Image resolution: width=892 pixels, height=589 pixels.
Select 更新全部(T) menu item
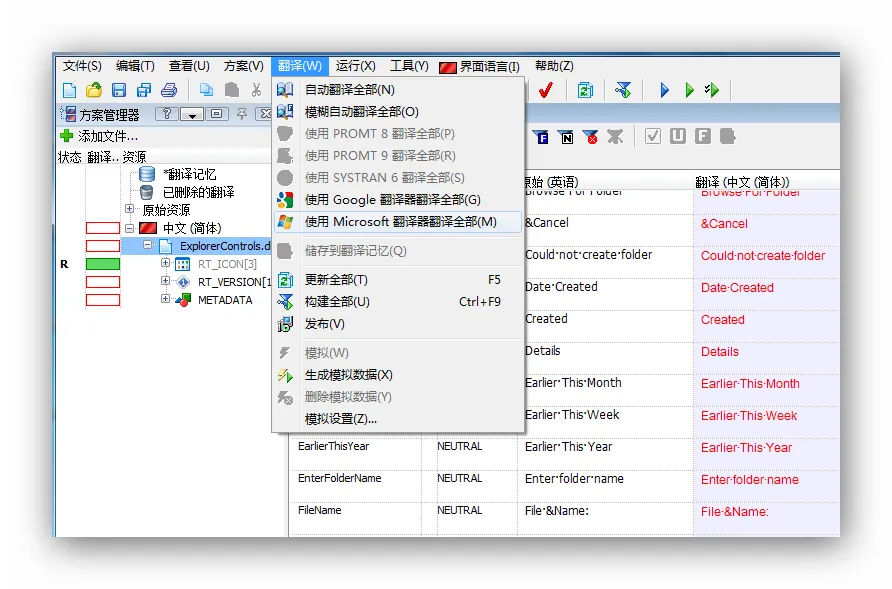point(398,280)
